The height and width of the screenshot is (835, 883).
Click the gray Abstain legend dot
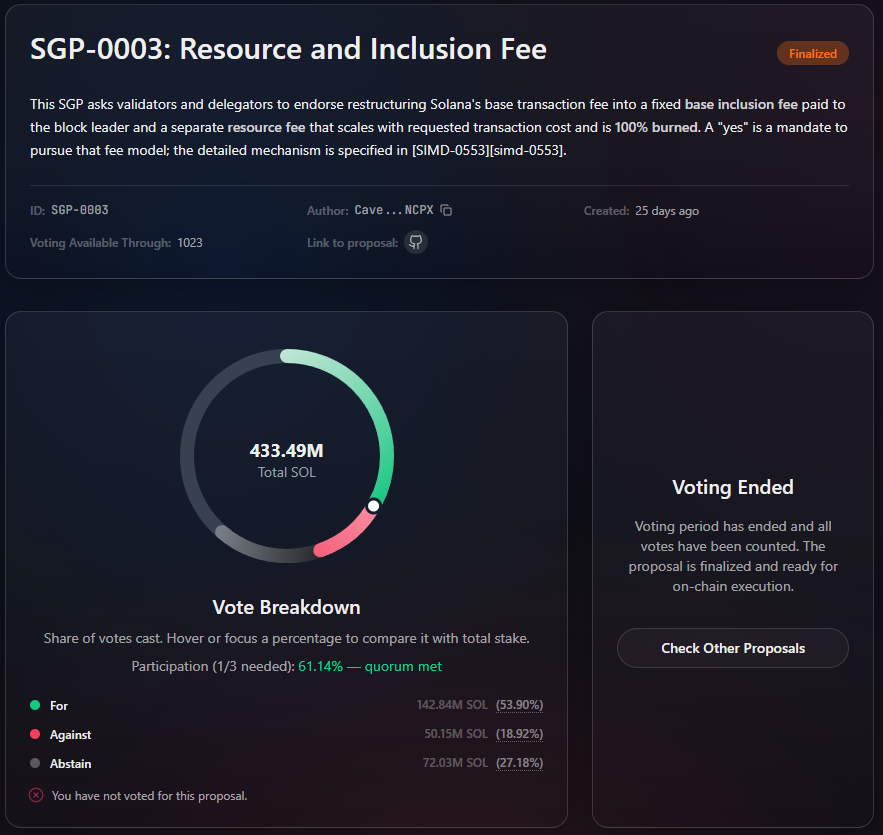[35, 763]
